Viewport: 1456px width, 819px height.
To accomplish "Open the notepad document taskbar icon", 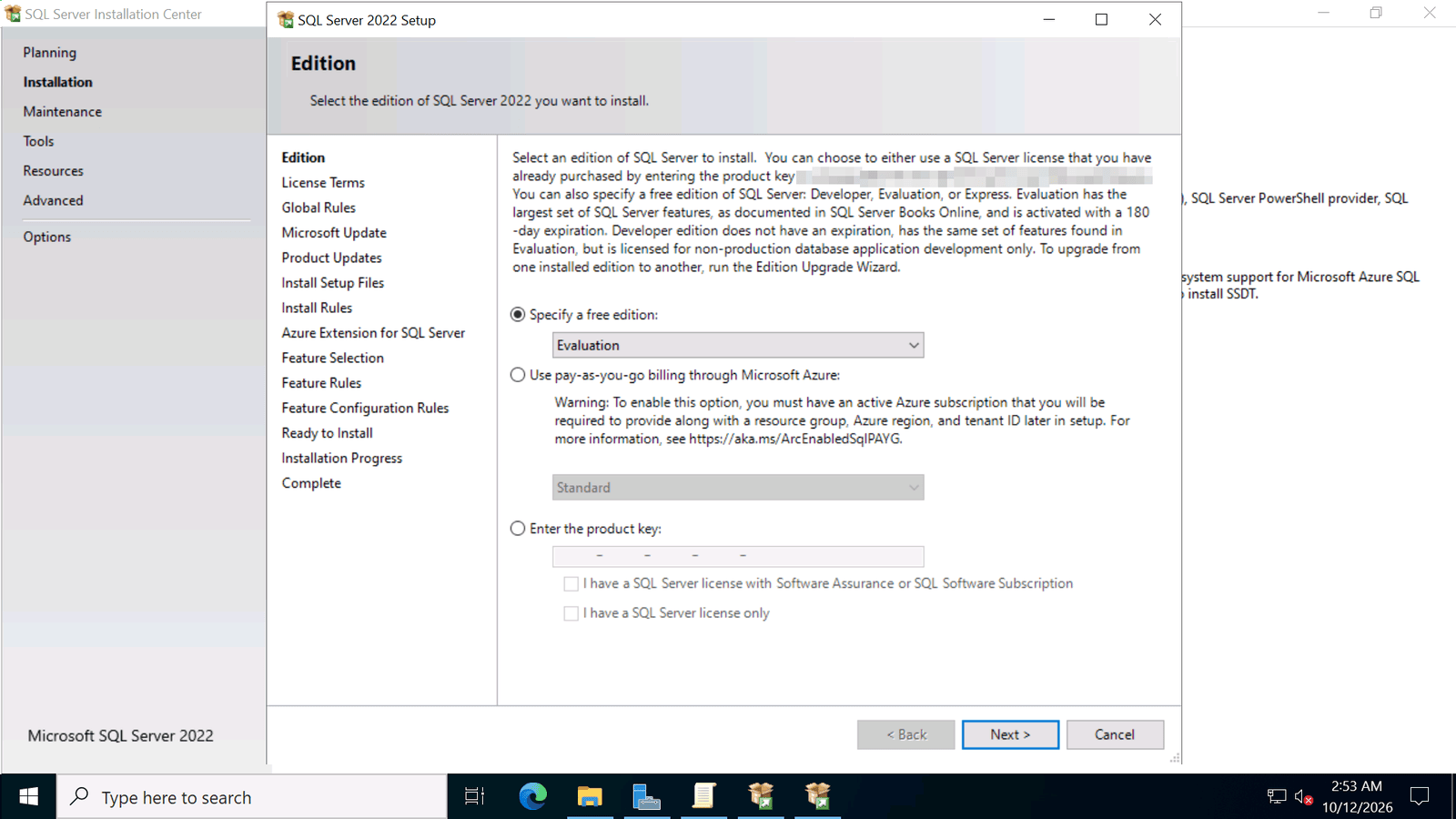I will pos(703,796).
